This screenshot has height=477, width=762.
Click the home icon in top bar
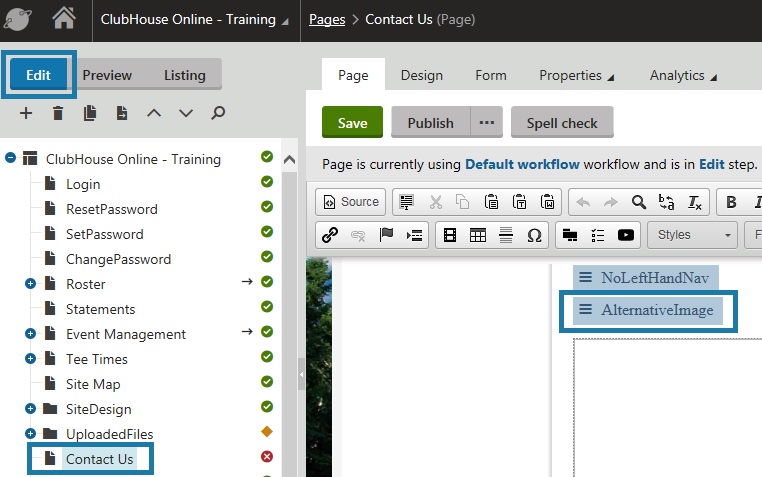point(63,19)
